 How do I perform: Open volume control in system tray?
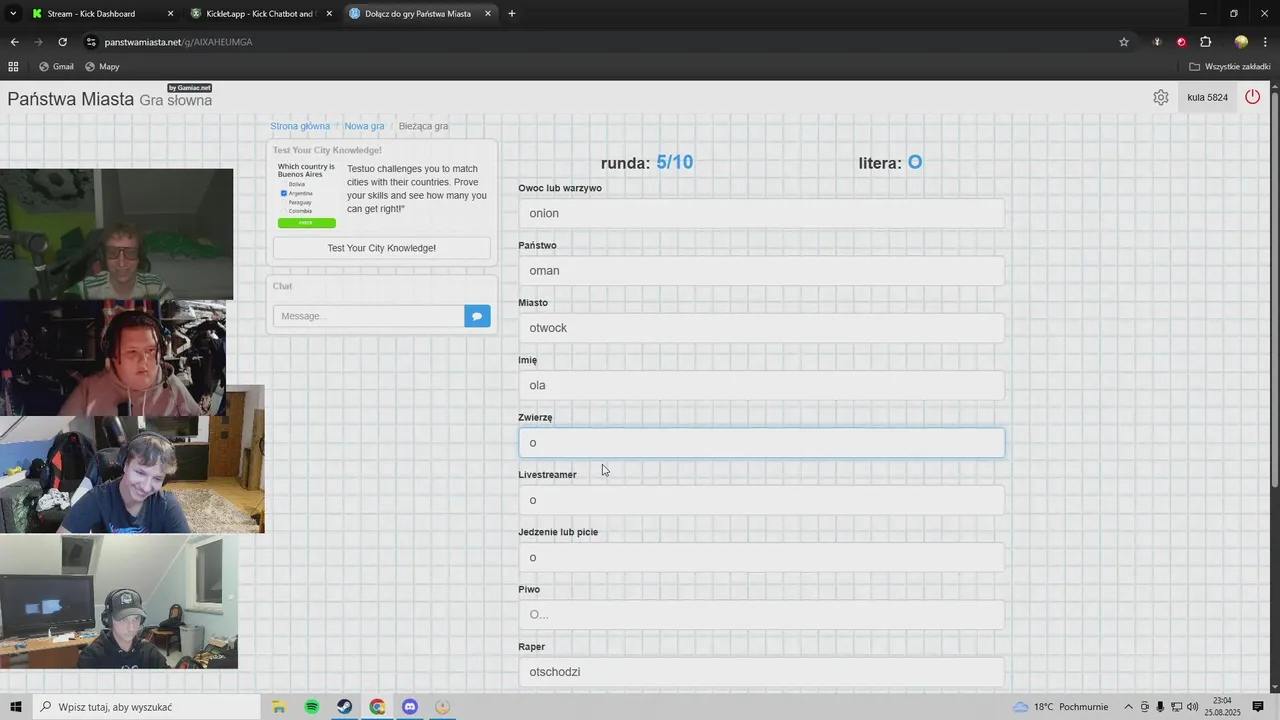tap(1192, 707)
